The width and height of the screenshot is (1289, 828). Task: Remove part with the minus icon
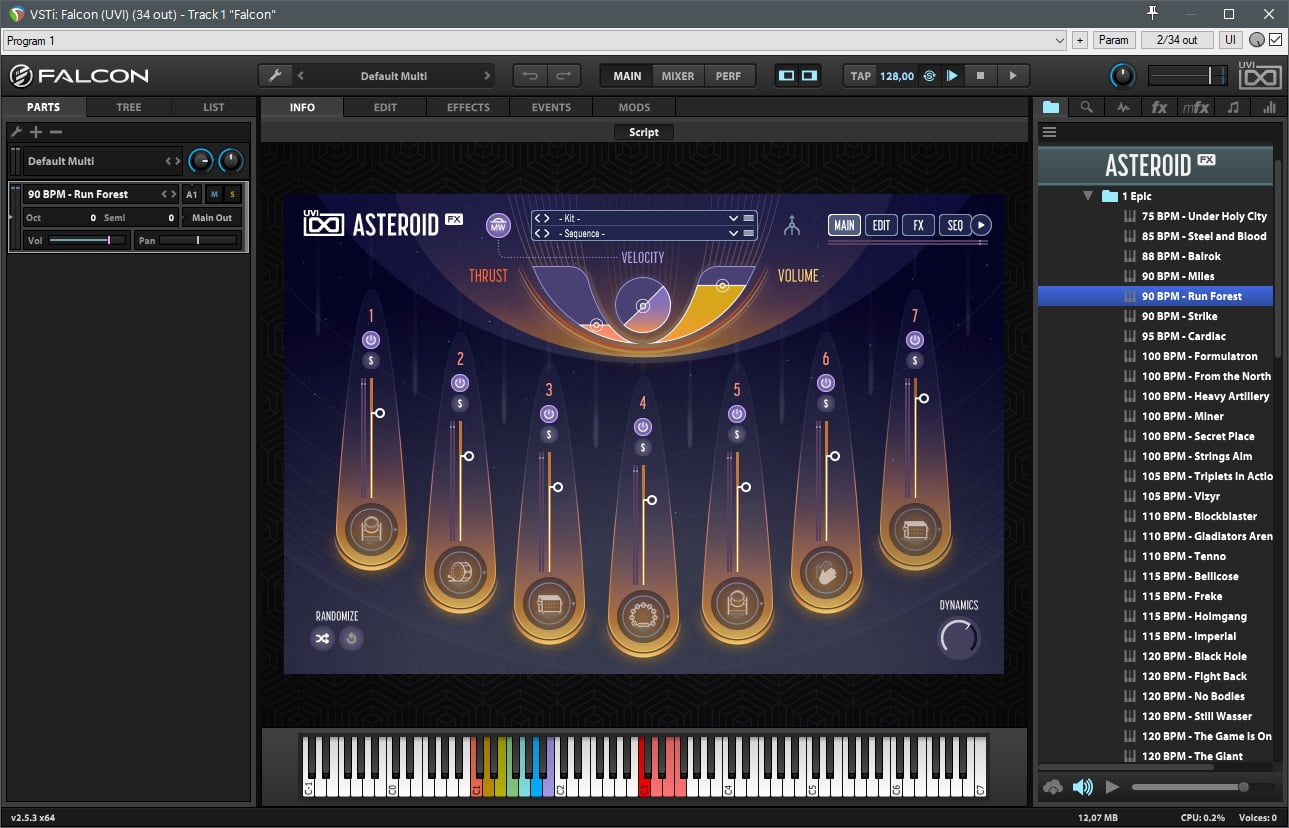point(56,132)
